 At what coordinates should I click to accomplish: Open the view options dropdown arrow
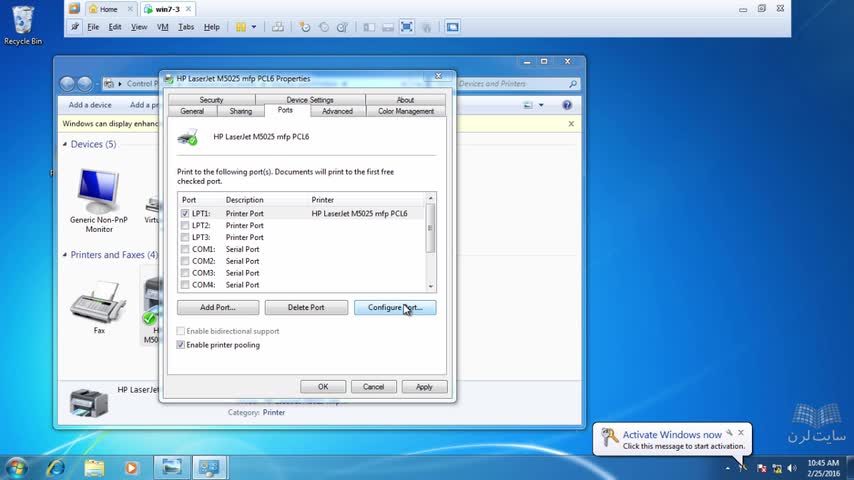[x=541, y=105]
